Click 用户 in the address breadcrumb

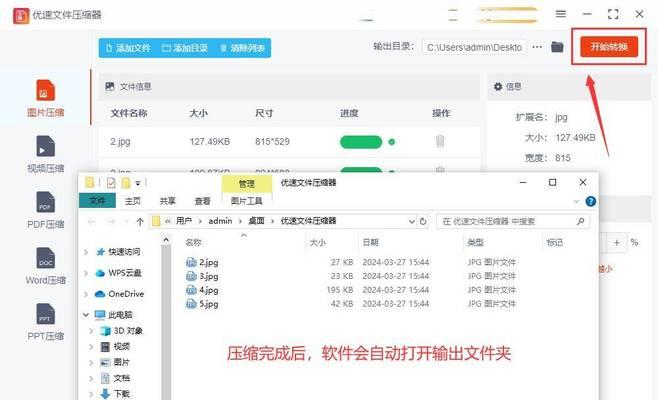(184, 221)
